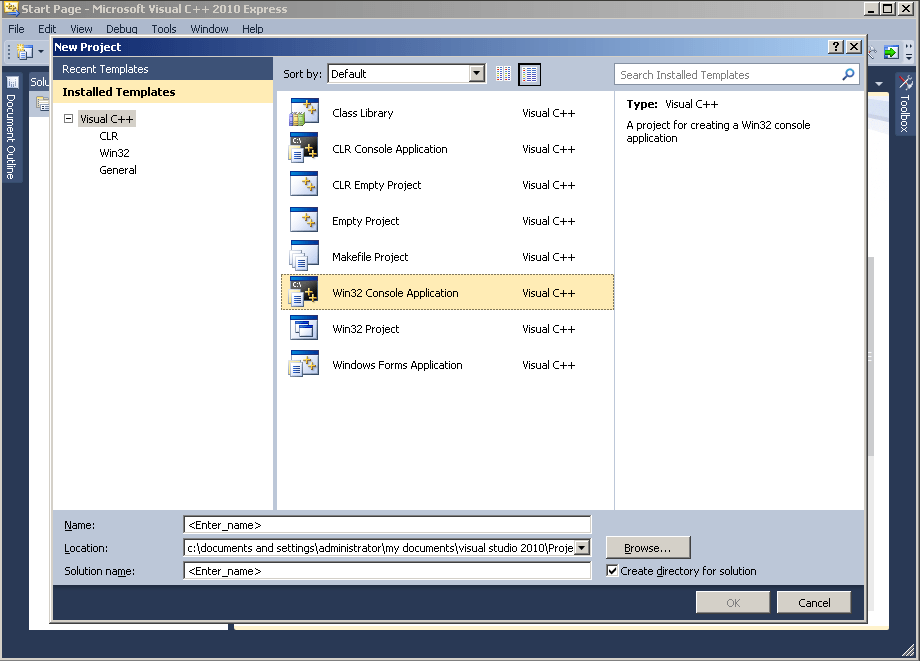Select the Empty Project template icon
The height and width of the screenshot is (661, 920).
coord(304,221)
